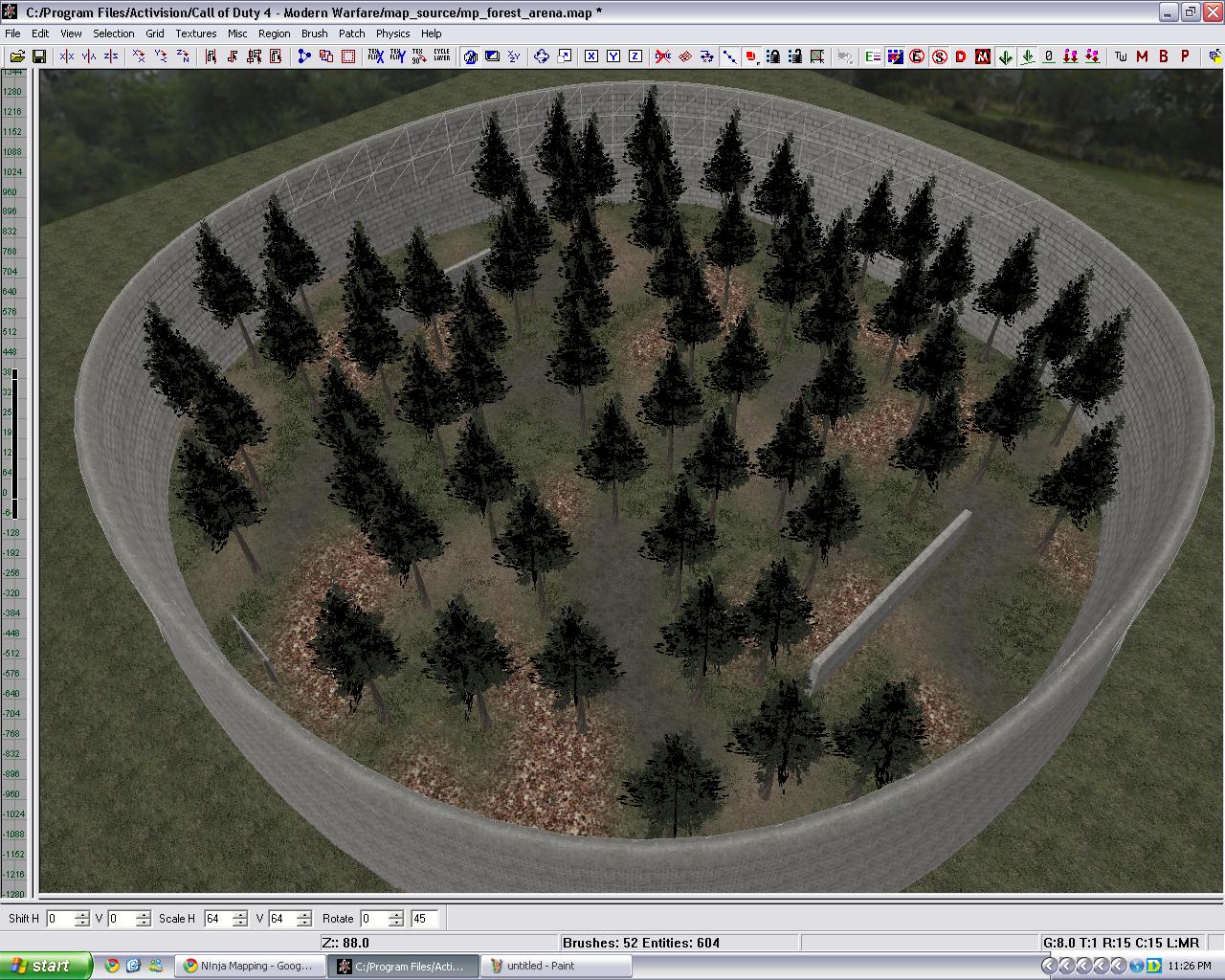Screen dimensions: 1225x980
Task: Click the Cycle Layer toolbar icon
Action: click(441, 56)
